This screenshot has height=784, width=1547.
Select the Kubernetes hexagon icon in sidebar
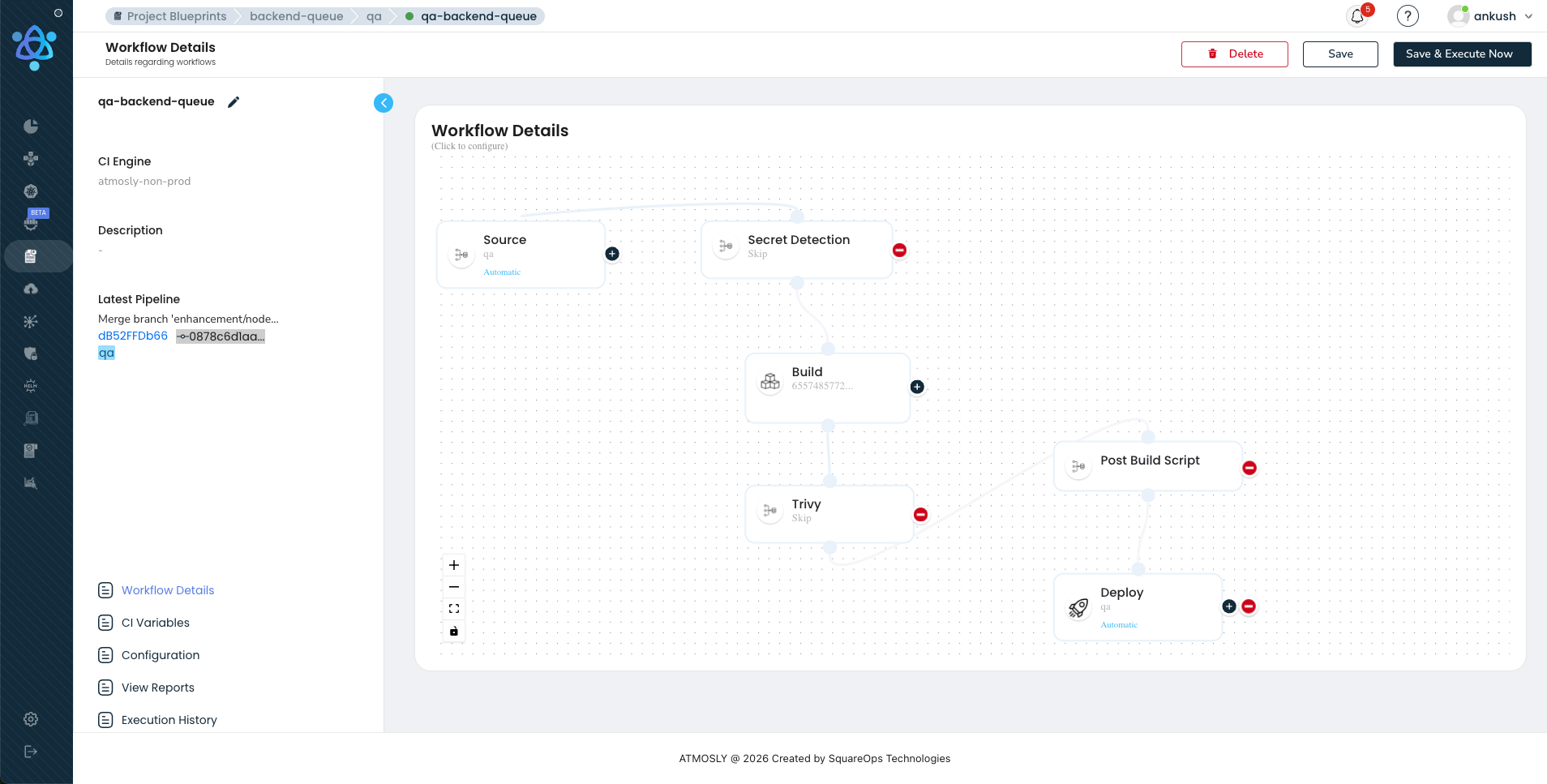30,191
